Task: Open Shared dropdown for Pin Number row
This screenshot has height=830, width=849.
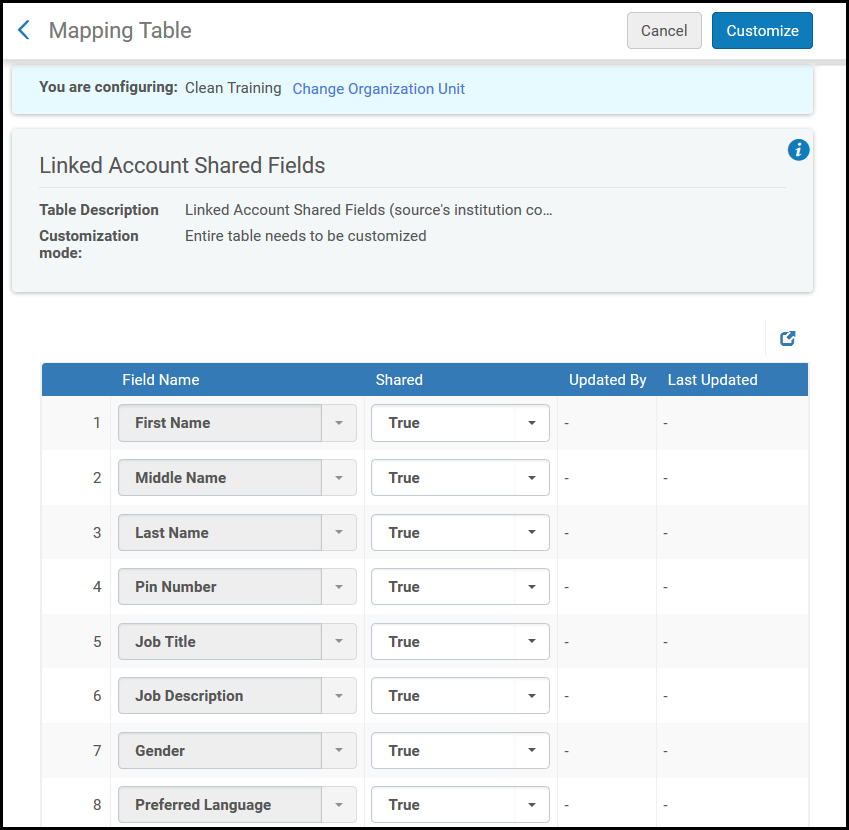Action: click(x=460, y=587)
